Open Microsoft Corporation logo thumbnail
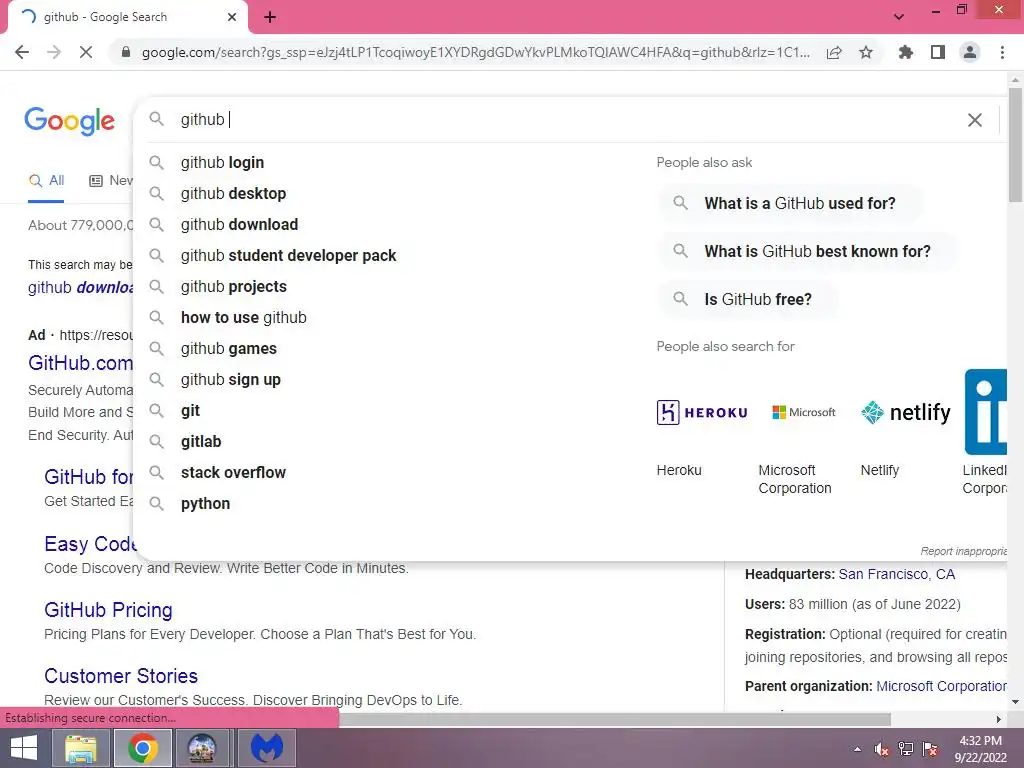Viewport: 1024px width, 768px height. [804, 413]
